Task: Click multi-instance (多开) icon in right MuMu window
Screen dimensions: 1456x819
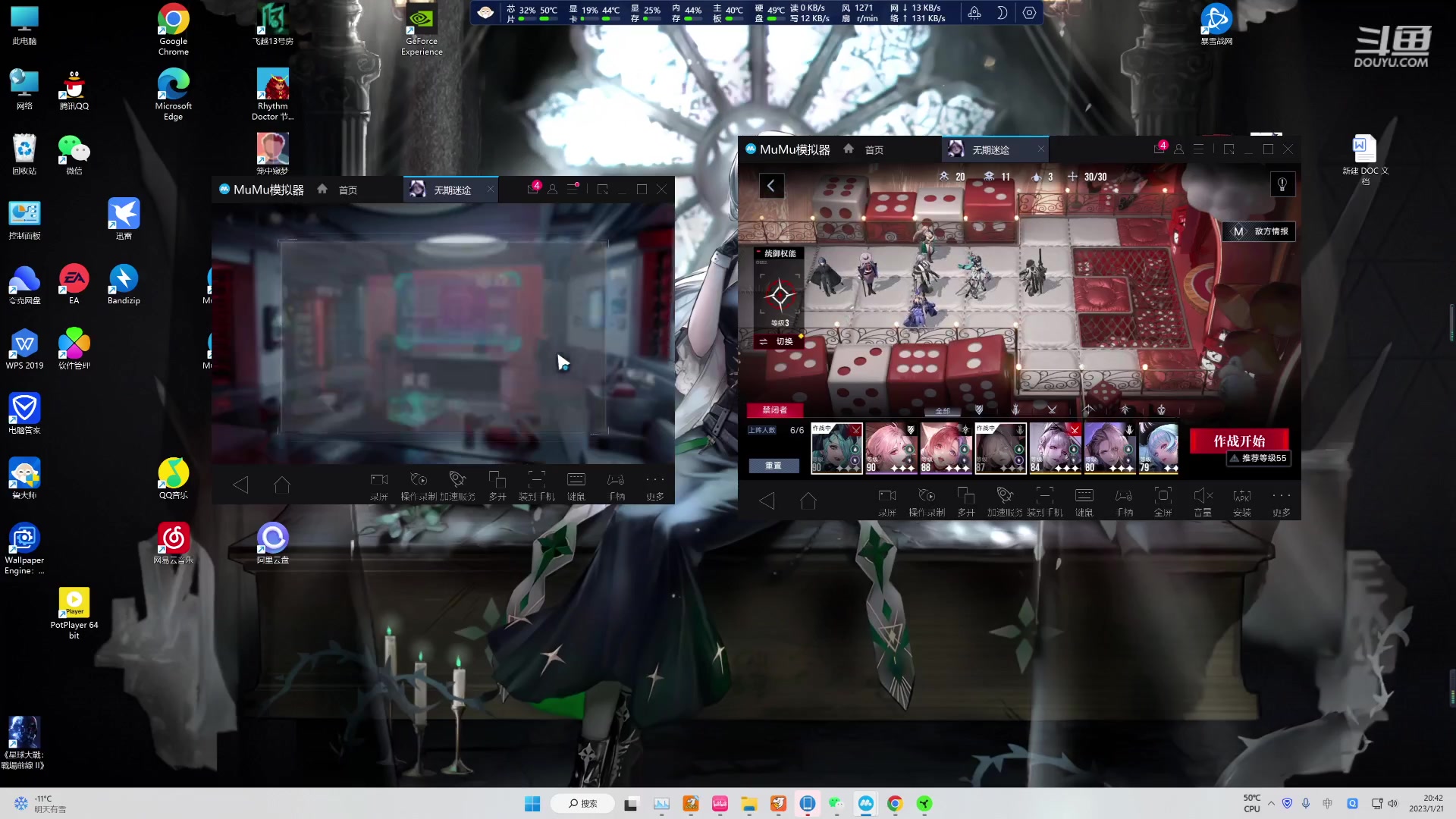Action: [x=966, y=502]
